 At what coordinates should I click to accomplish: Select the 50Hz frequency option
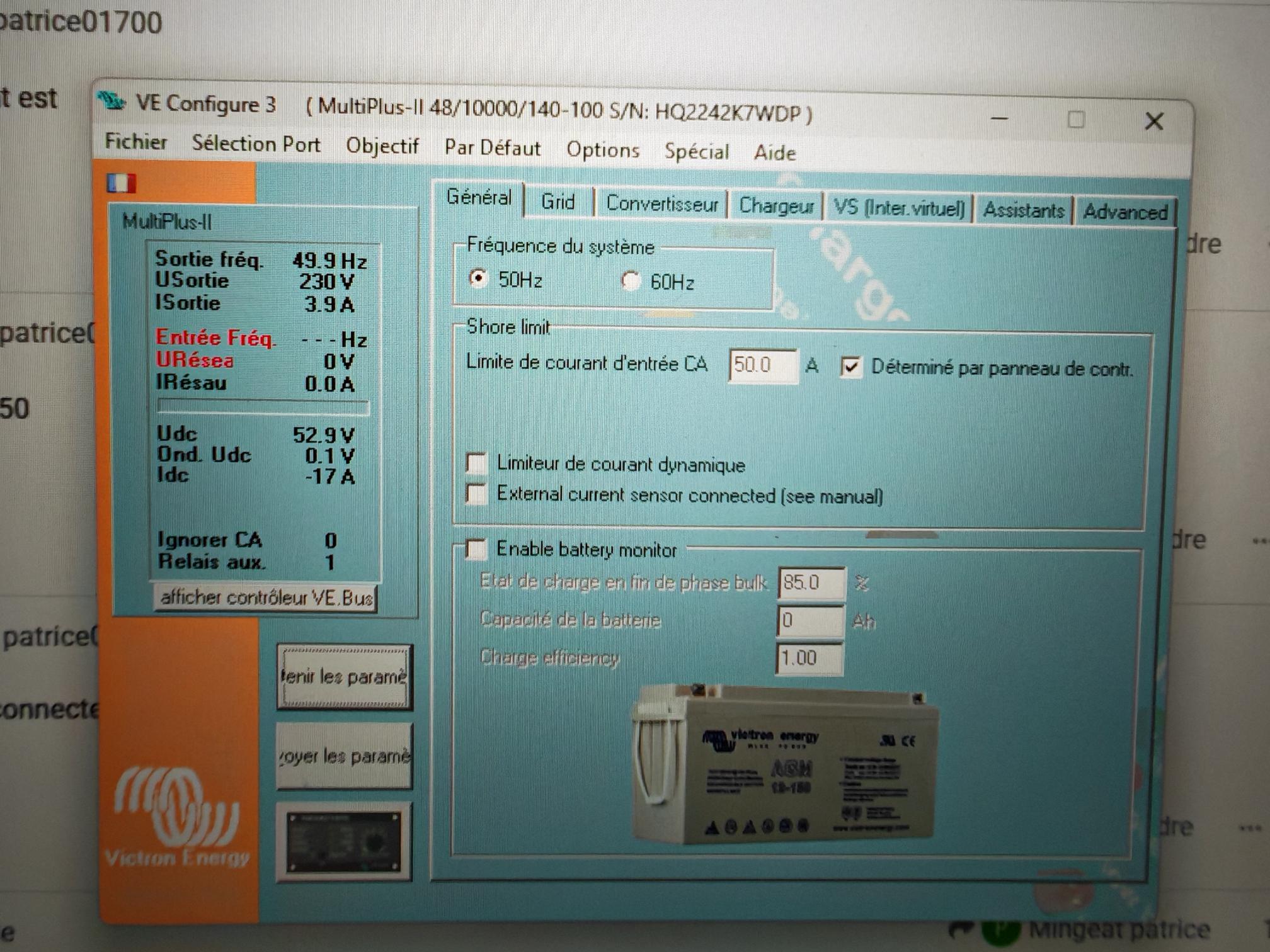(479, 278)
